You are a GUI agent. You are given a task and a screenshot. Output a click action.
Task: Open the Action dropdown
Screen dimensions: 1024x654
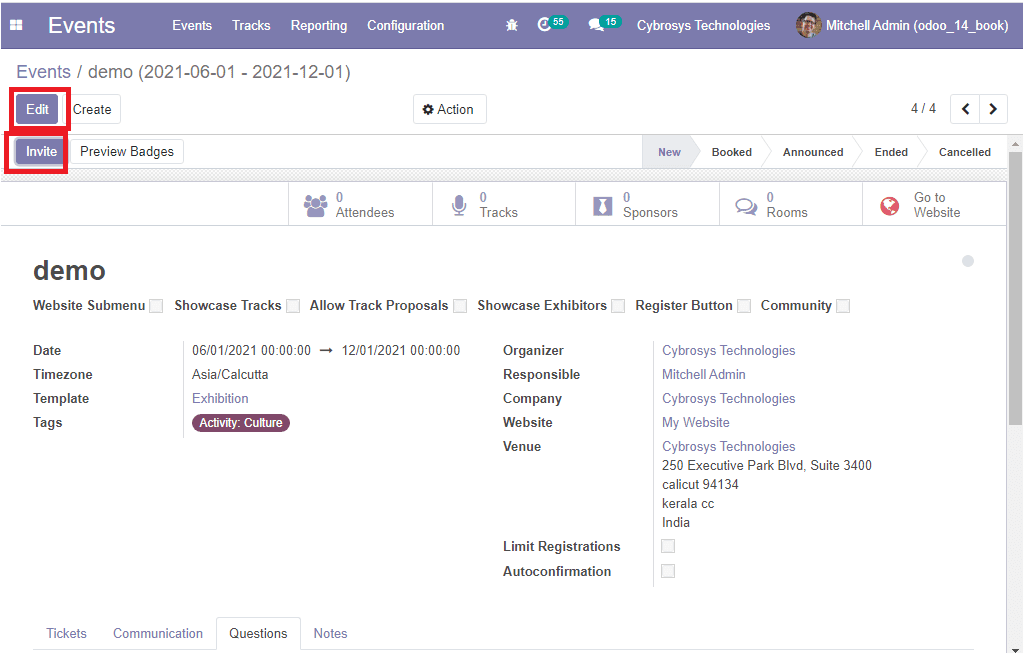(449, 109)
